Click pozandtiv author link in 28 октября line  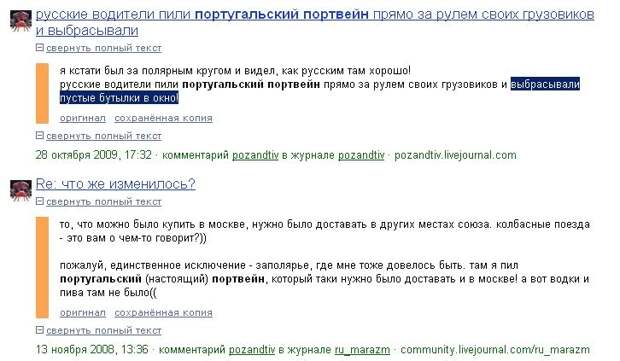click(x=255, y=155)
